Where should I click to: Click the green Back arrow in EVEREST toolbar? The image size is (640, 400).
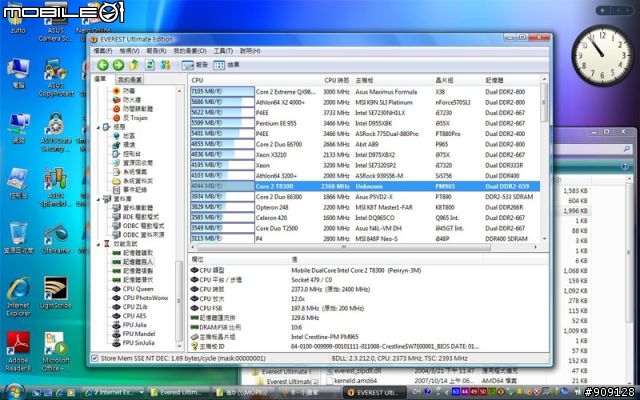(102, 65)
